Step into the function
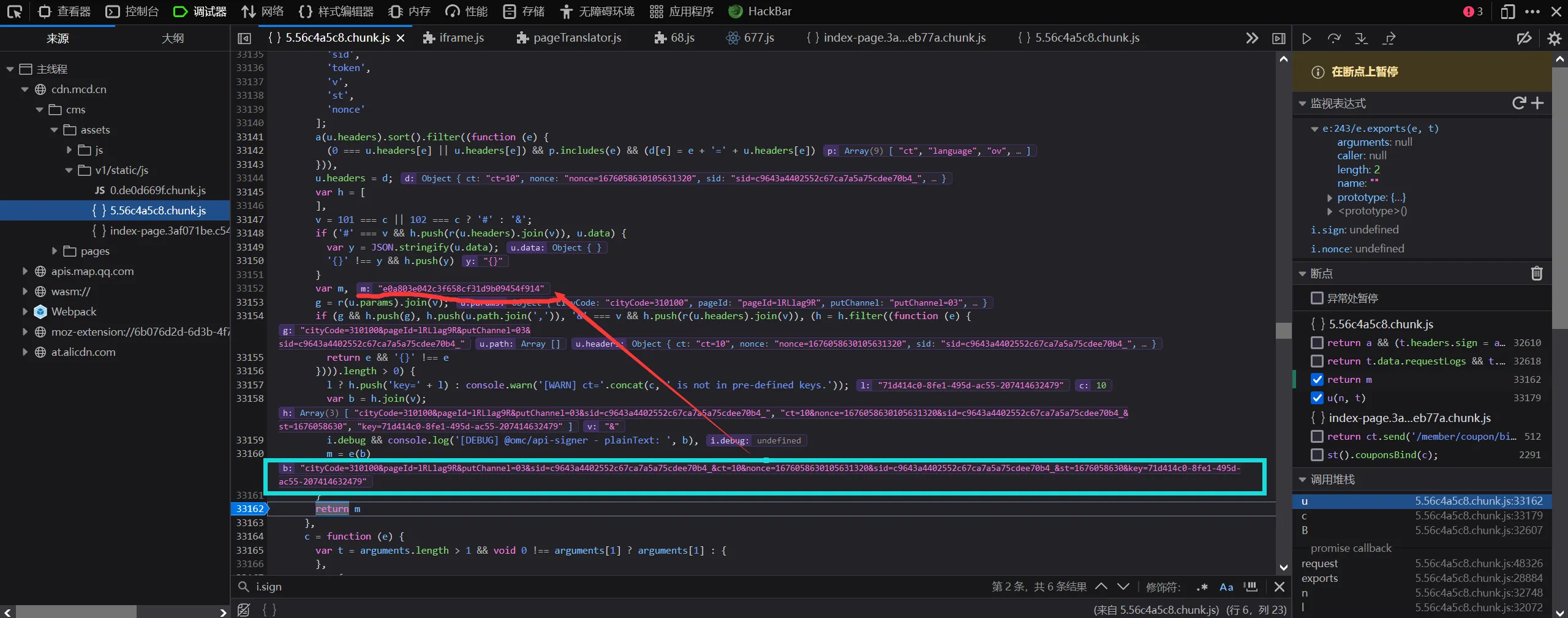The image size is (1568, 618). click(1361, 39)
